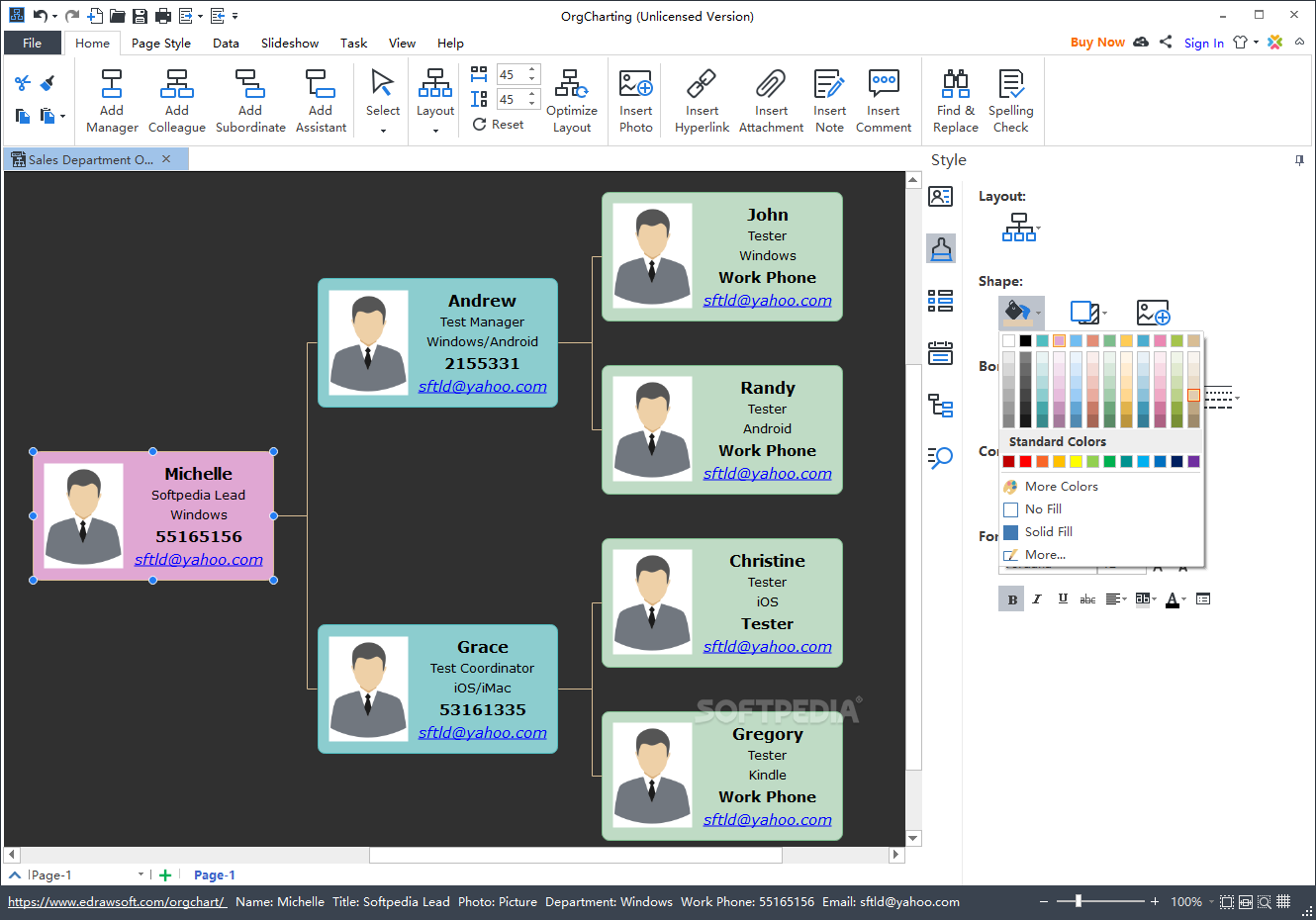The image size is (1316, 920).
Task: Add an assistant node
Action: click(321, 101)
